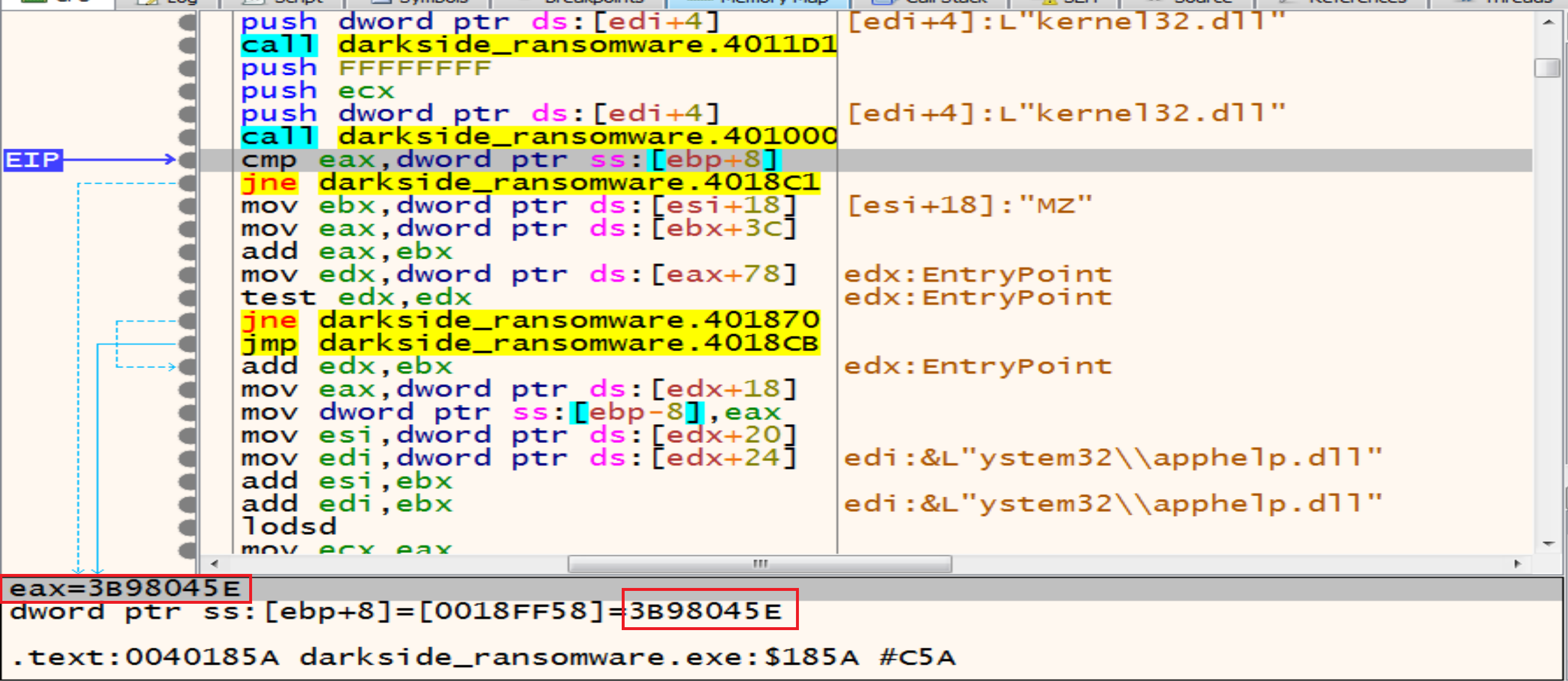Image resolution: width=1568 pixels, height=681 pixels.
Task: Click horizontal scrollbar left arrow
Action: coord(213,564)
